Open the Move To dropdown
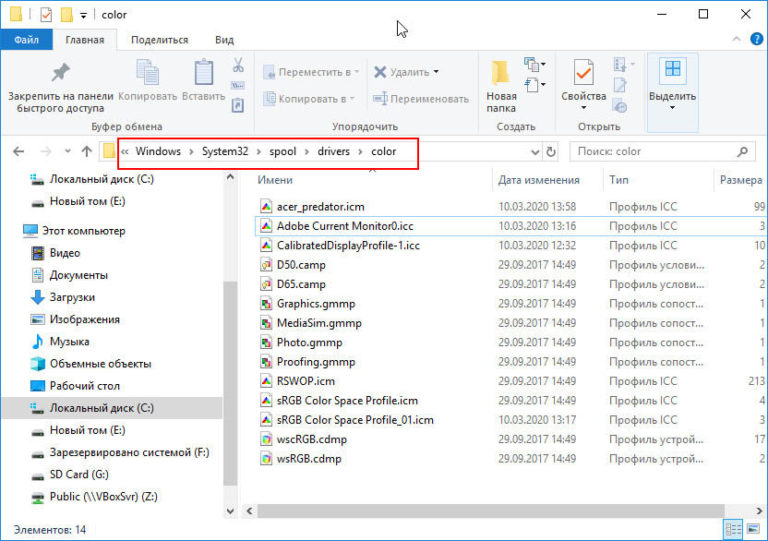The width and height of the screenshot is (768, 541). pos(312,72)
